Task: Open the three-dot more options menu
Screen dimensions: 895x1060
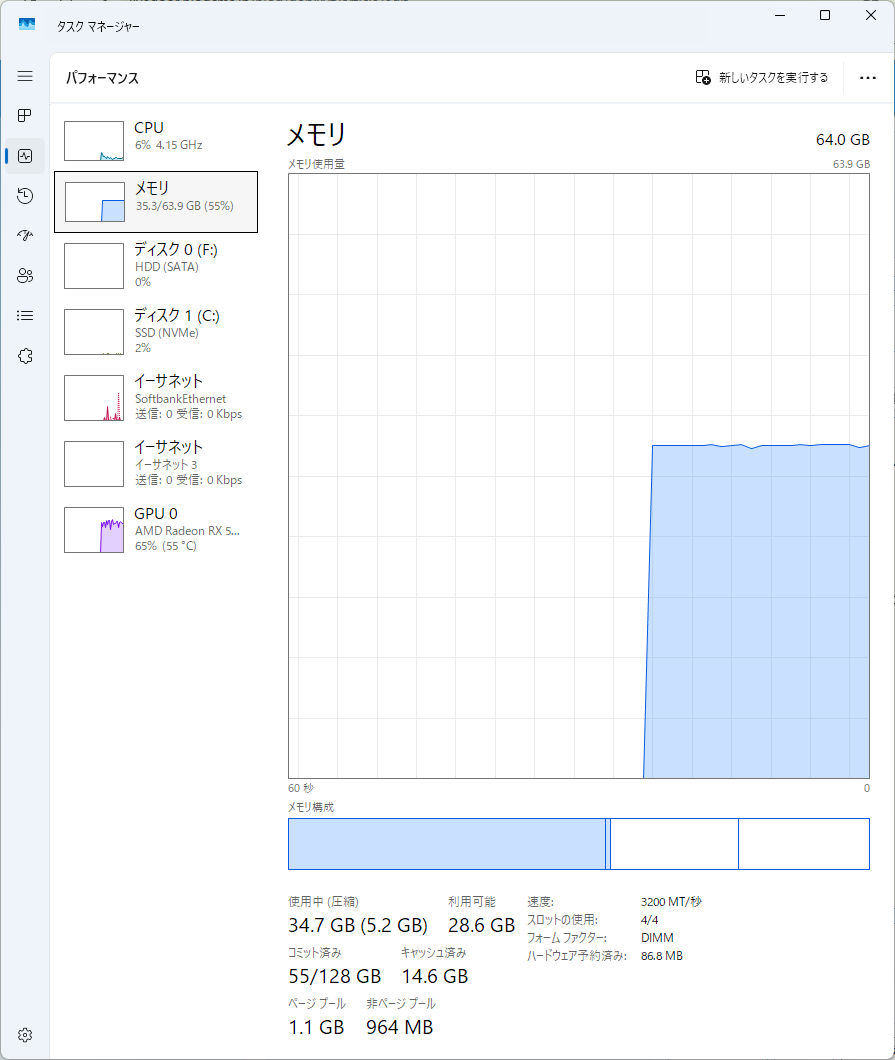Action: pyautogui.click(x=868, y=78)
